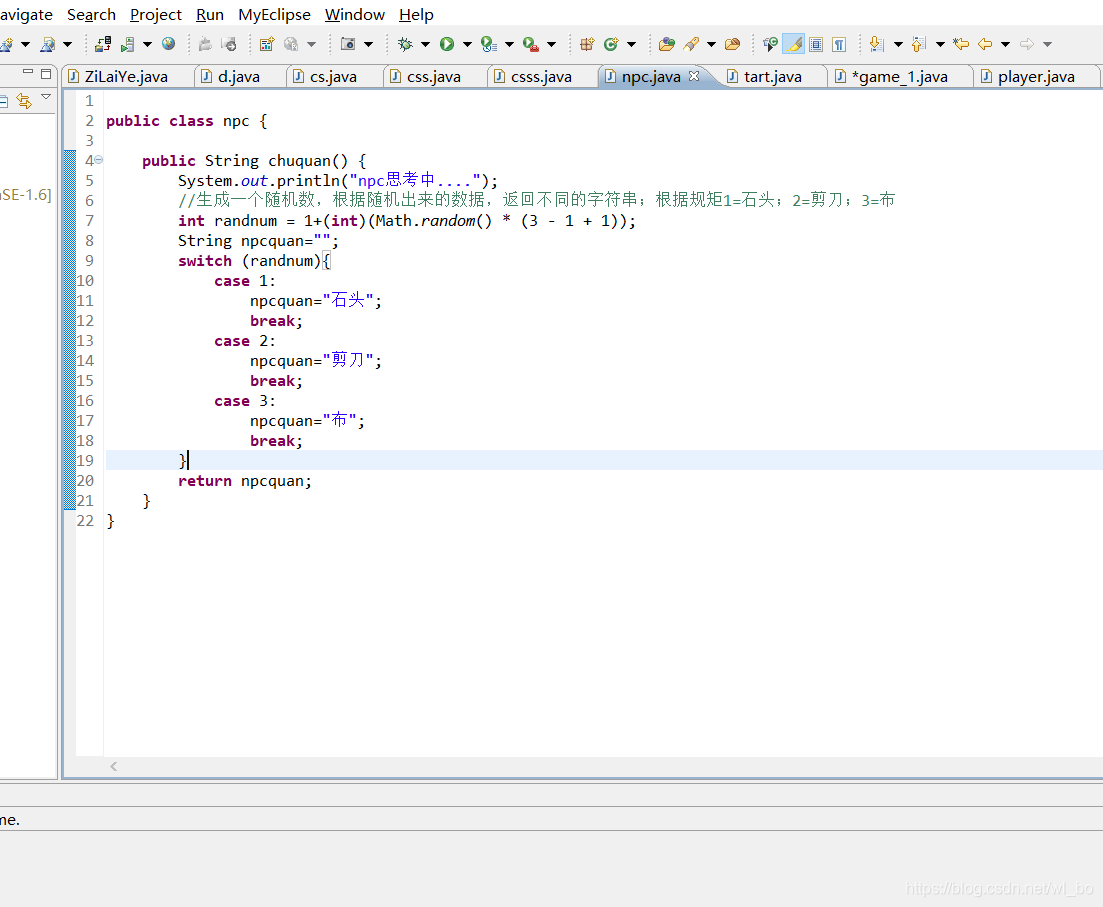Open the Run dropdown arrow

point(467,44)
